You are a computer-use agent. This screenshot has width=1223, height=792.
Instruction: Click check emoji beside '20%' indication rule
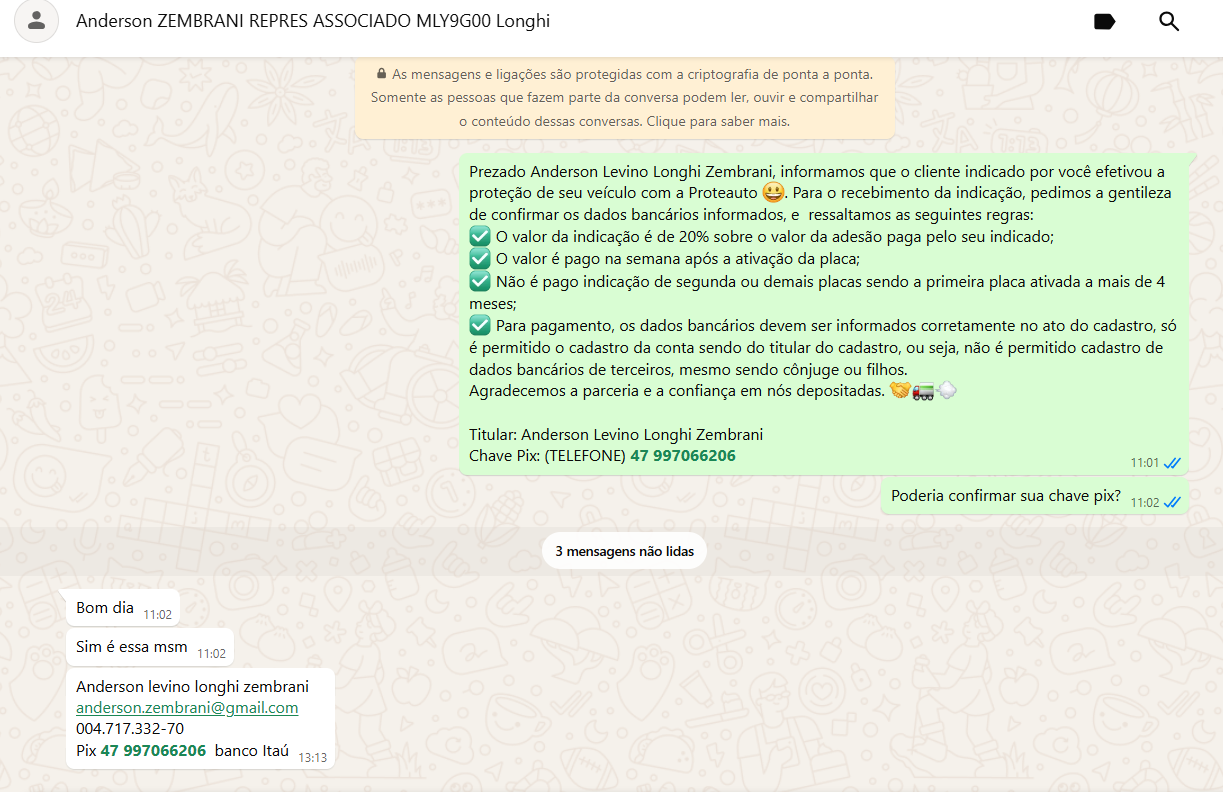tap(480, 237)
